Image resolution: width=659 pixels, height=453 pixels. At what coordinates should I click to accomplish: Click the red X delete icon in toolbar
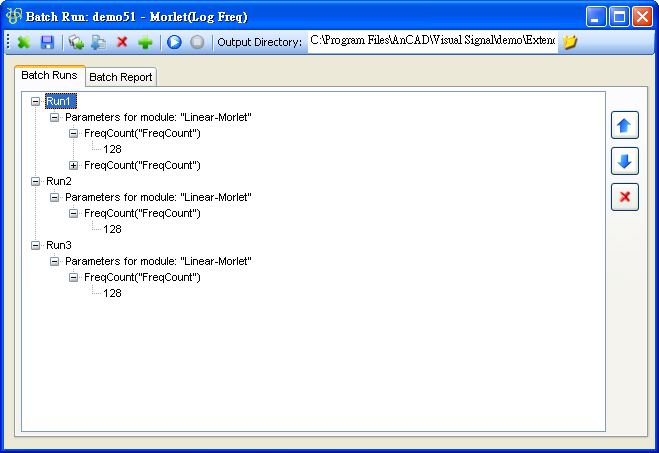(122, 42)
